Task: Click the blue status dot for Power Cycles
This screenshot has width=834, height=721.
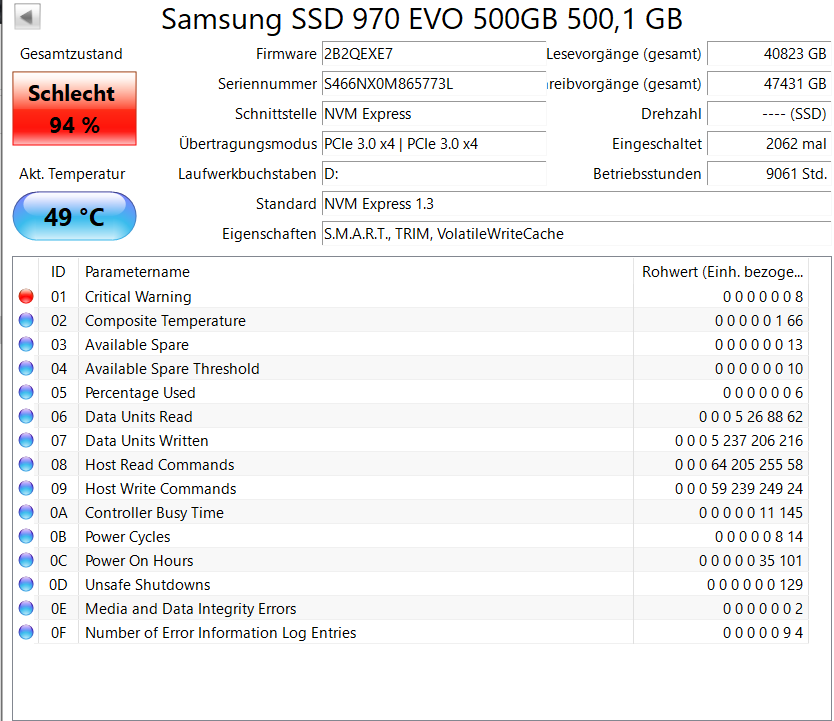Action: point(26,536)
